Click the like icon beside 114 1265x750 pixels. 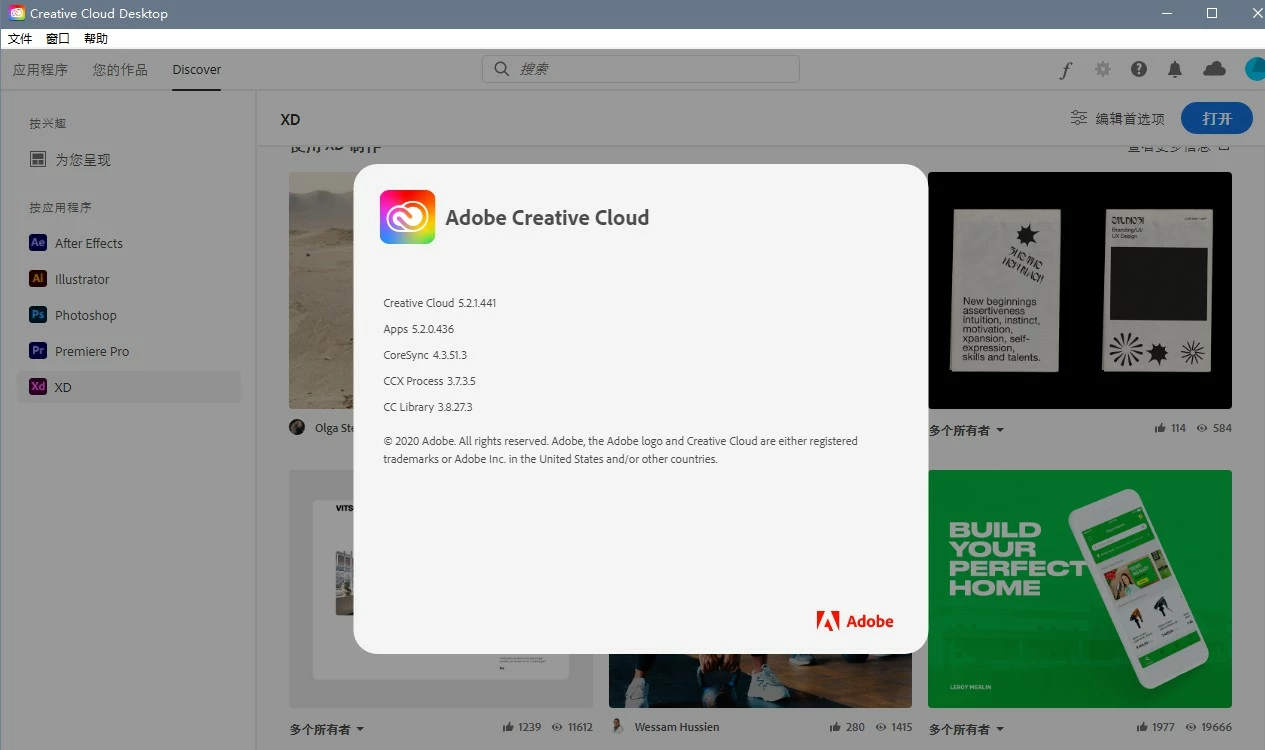click(1160, 428)
